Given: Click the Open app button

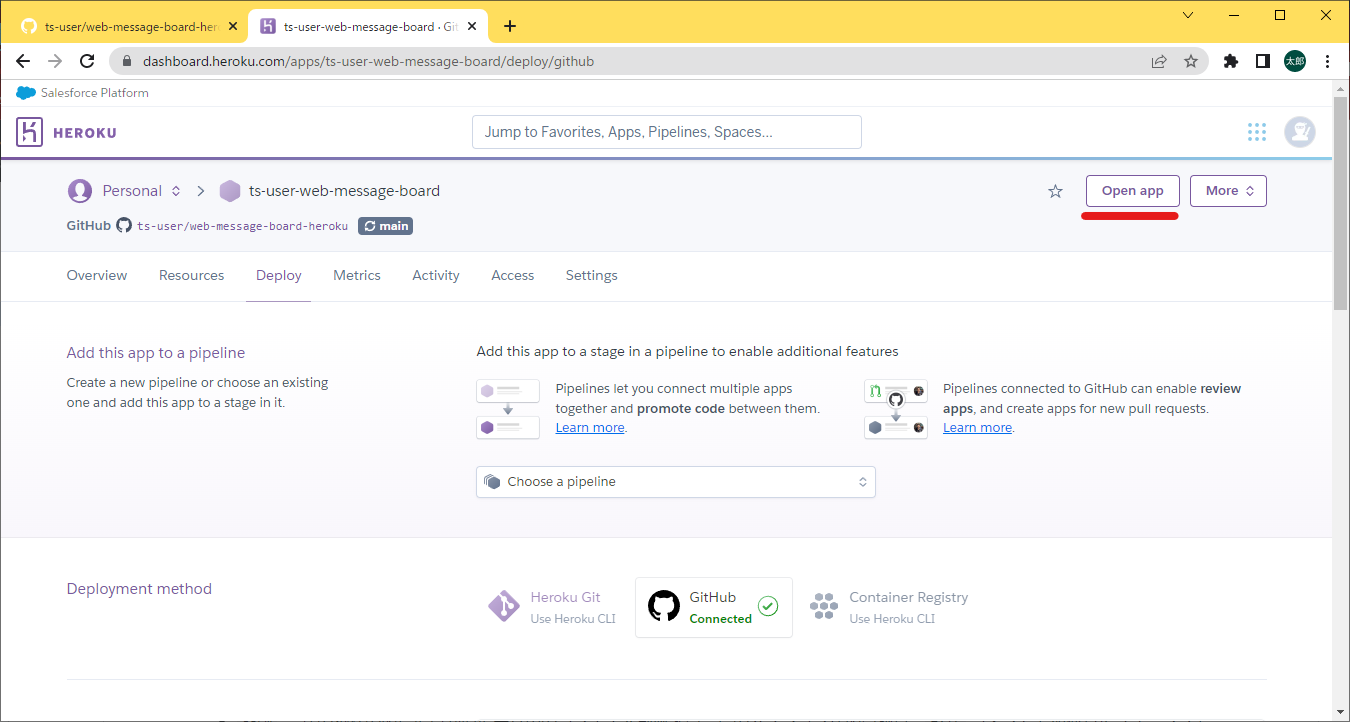Looking at the screenshot, I should [1133, 191].
